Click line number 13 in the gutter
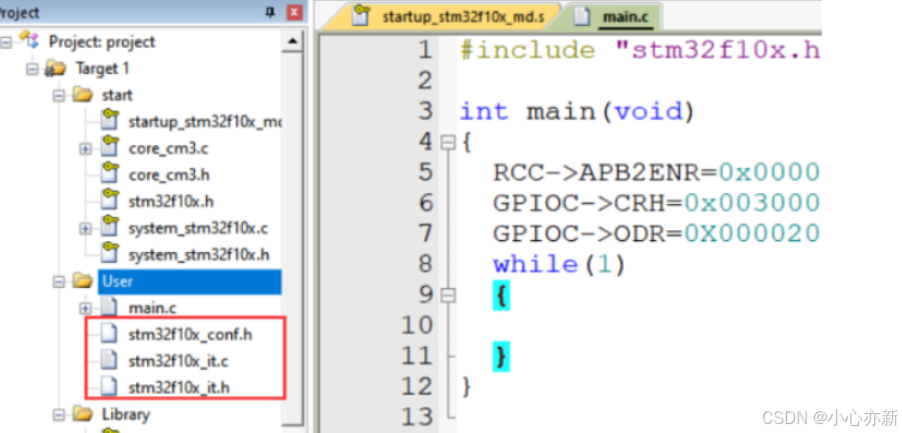The width and height of the screenshot is (902, 433). coord(416,417)
